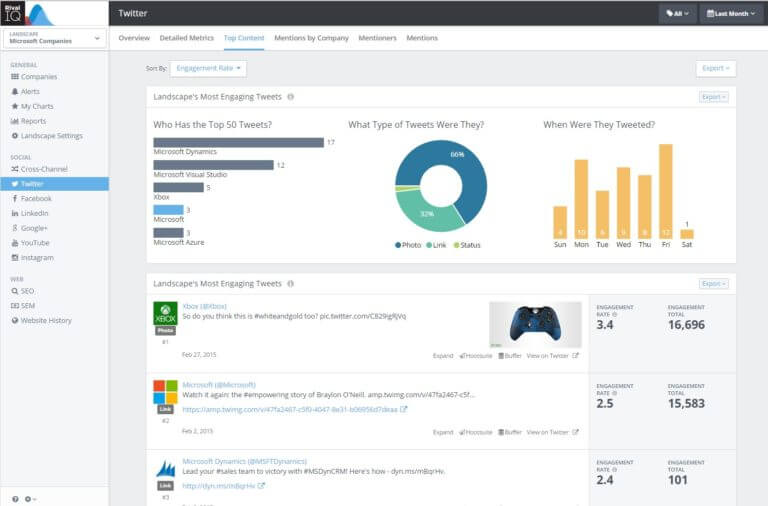Viewport: 768px width, 506px height.
Task: Click the Instagram sidebar icon
Action: pos(15,258)
